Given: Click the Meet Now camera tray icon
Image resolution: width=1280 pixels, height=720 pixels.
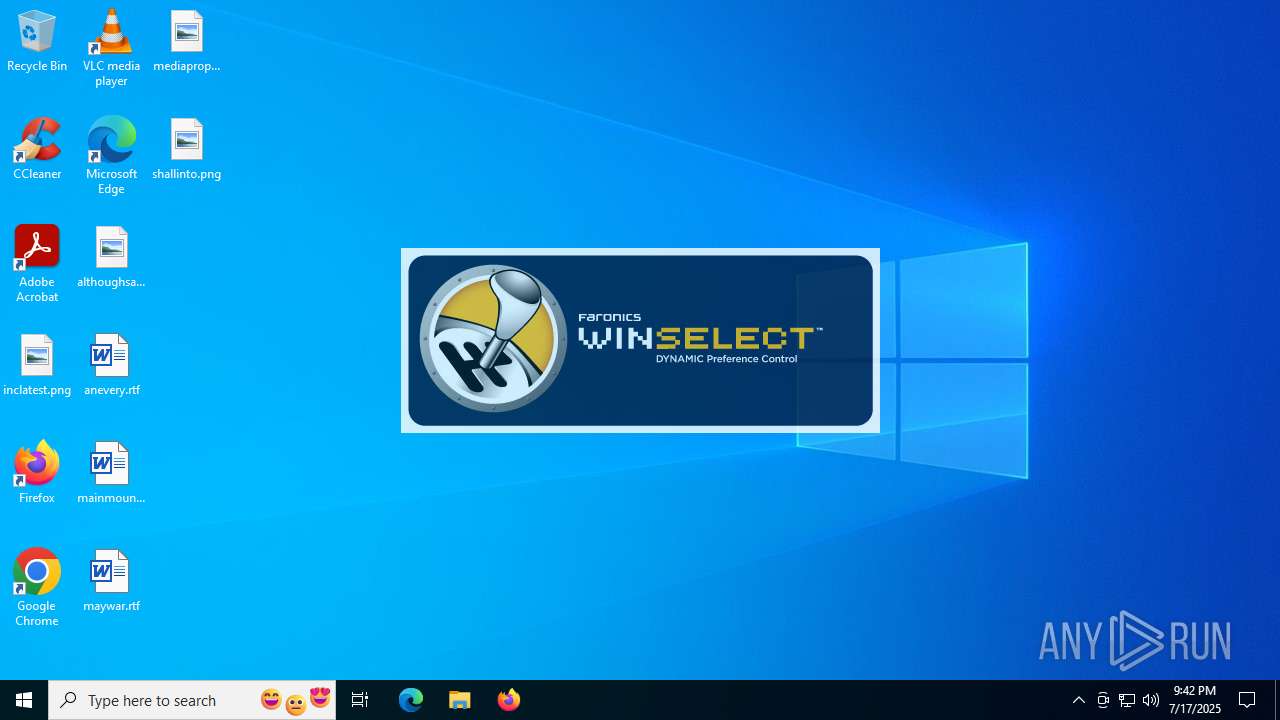Looking at the screenshot, I should coord(1103,700).
